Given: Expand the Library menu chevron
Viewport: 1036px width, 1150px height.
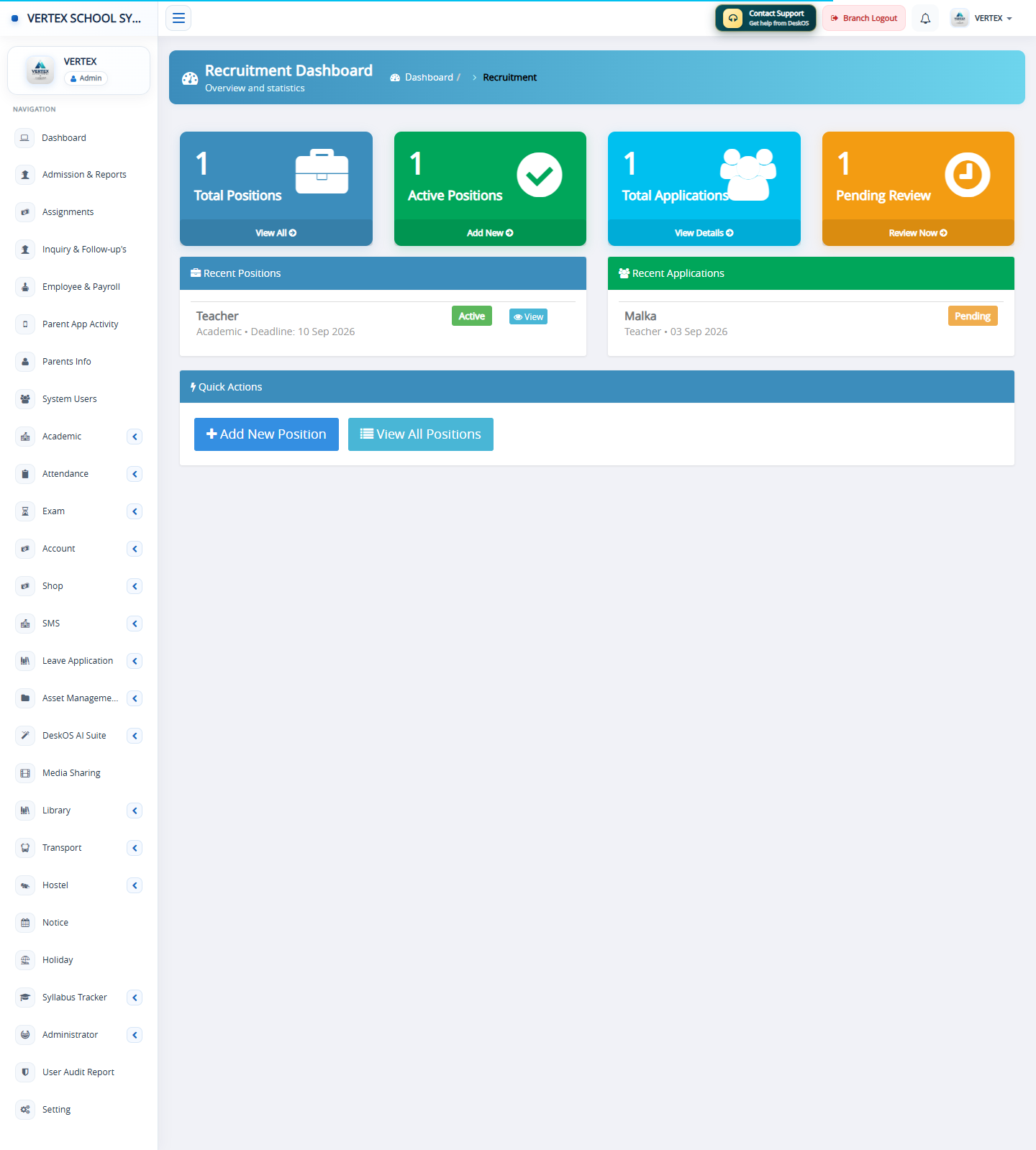Looking at the screenshot, I should tap(135, 811).
